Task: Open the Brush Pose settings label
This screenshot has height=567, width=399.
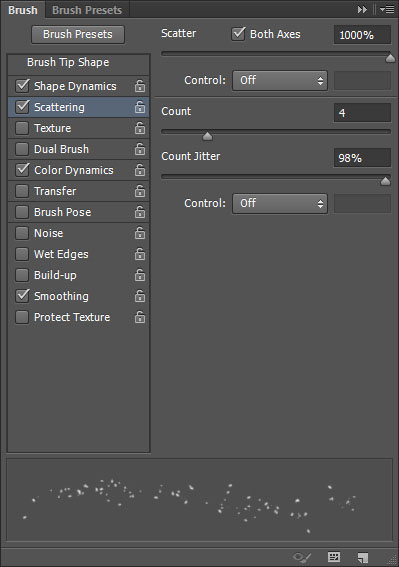Action: click(x=62, y=212)
